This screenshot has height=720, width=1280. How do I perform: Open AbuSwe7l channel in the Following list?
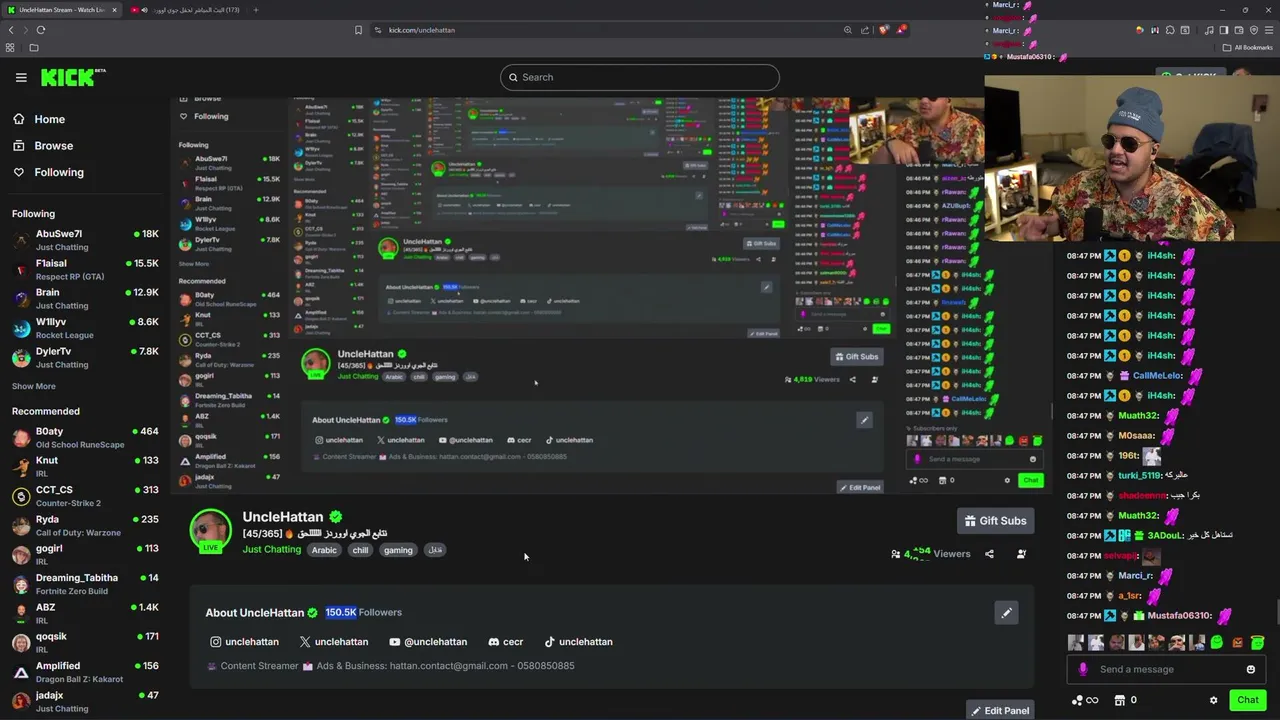tap(86, 240)
